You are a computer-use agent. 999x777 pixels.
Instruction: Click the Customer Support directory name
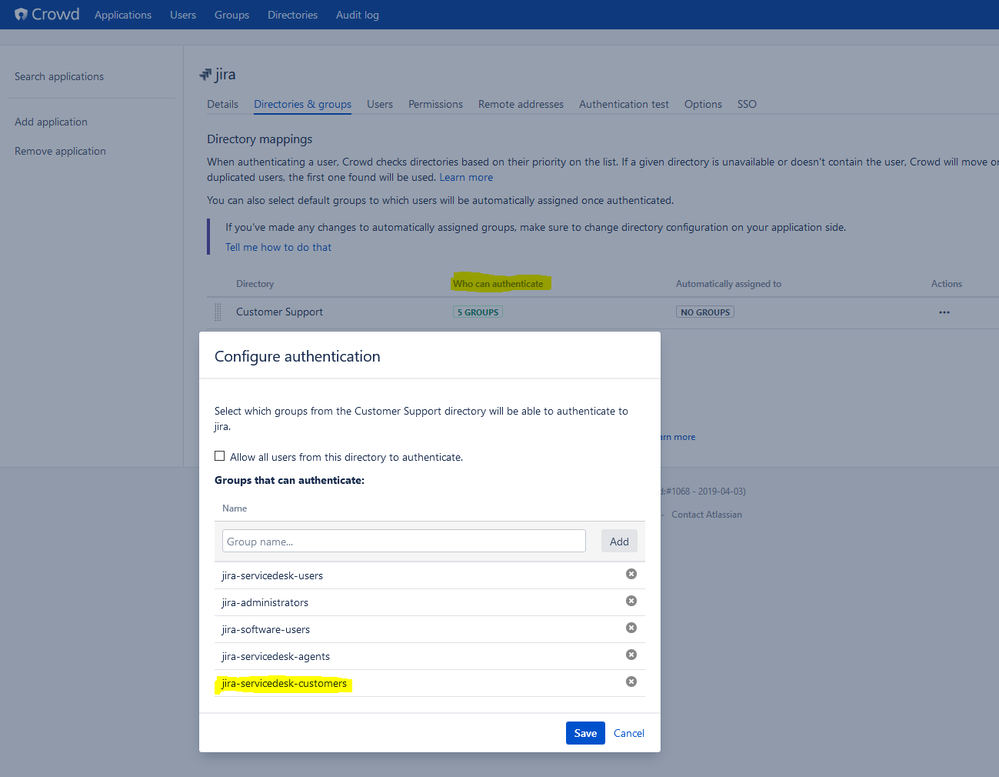point(279,312)
